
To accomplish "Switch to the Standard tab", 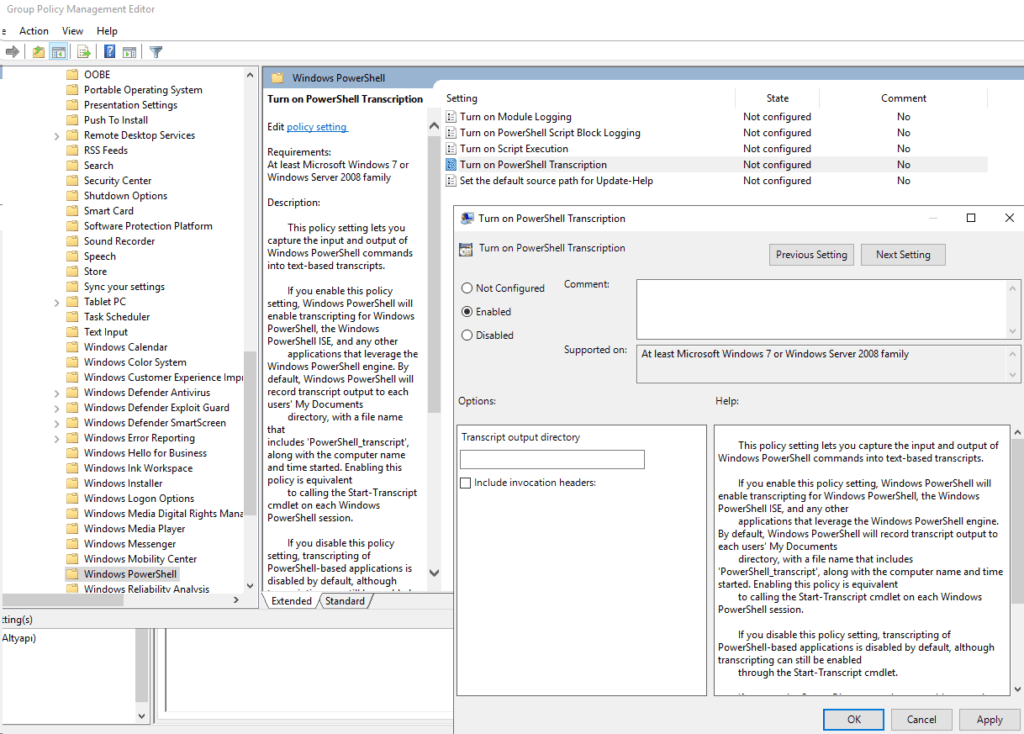I will (345, 601).
